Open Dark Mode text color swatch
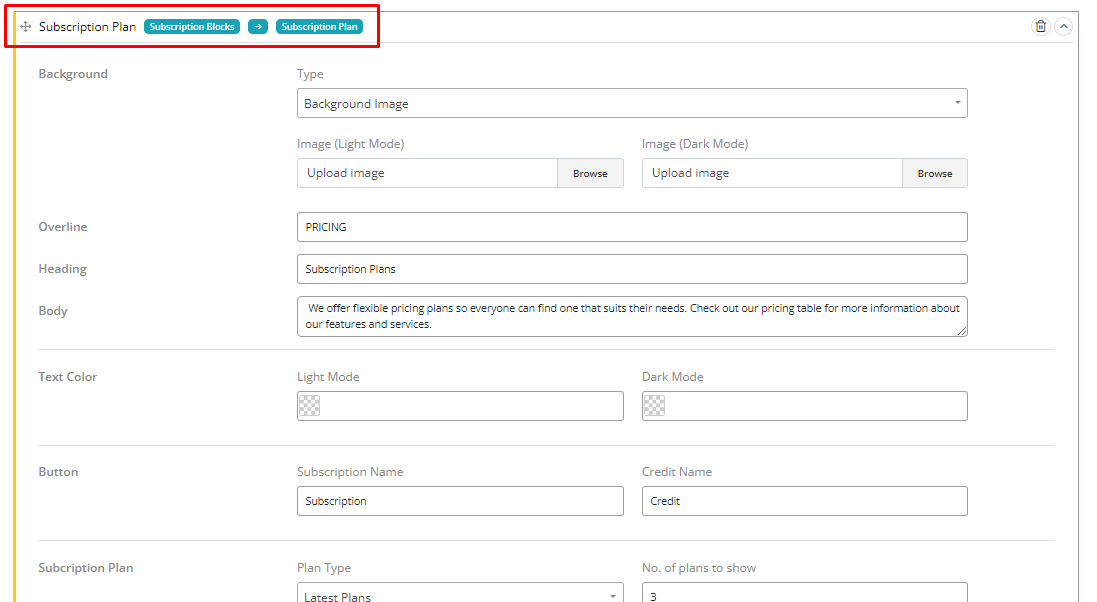1097x602 pixels. [654, 406]
